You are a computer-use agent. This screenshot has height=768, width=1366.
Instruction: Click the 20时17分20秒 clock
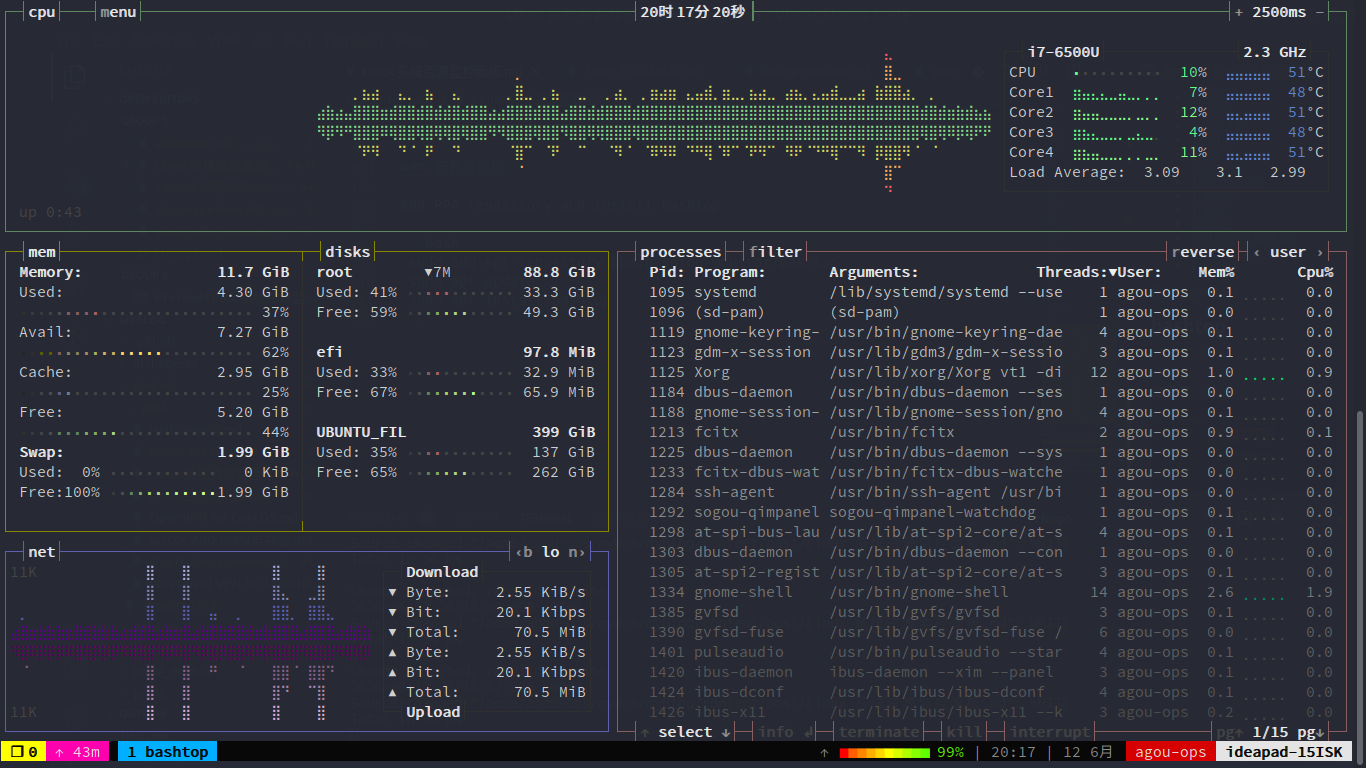click(x=692, y=12)
